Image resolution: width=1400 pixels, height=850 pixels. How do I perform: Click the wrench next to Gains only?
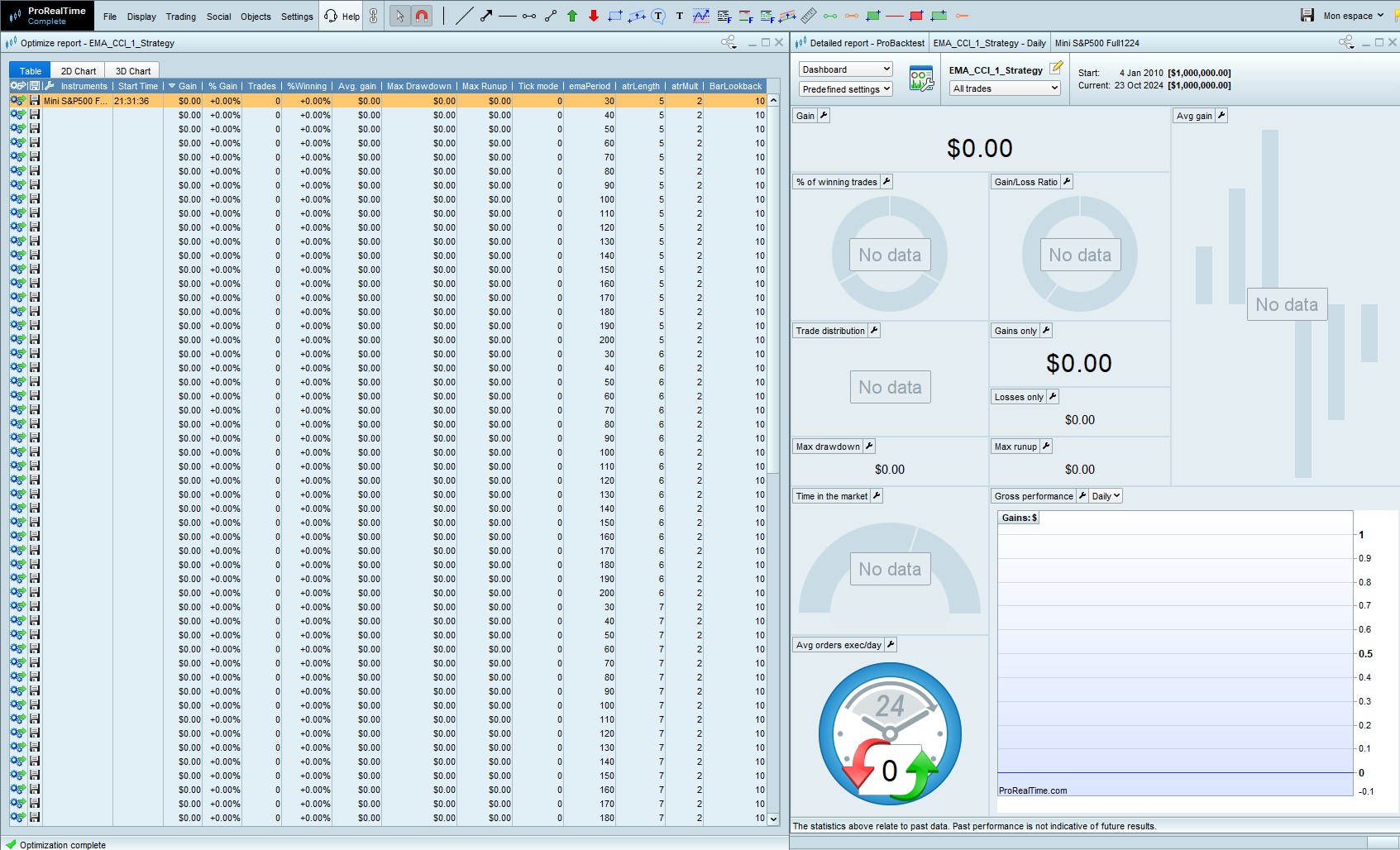(1046, 331)
